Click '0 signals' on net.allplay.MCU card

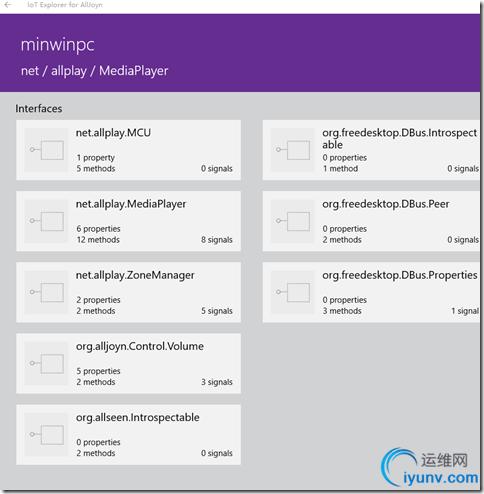[217, 169]
